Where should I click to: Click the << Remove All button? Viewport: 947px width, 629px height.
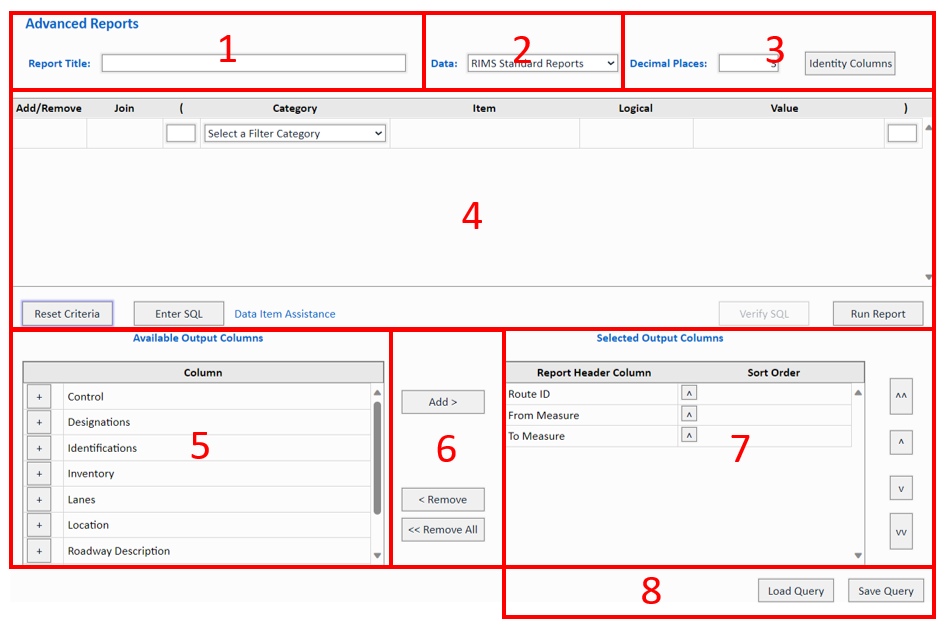pyautogui.click(x=443, y=530)
